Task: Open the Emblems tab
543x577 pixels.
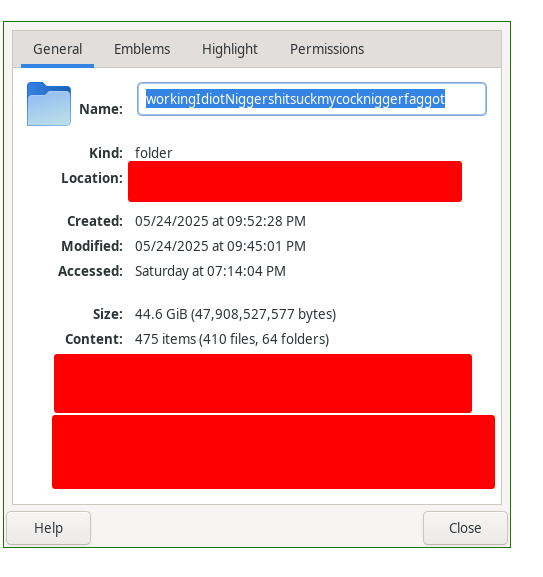Action: [142, 49]
